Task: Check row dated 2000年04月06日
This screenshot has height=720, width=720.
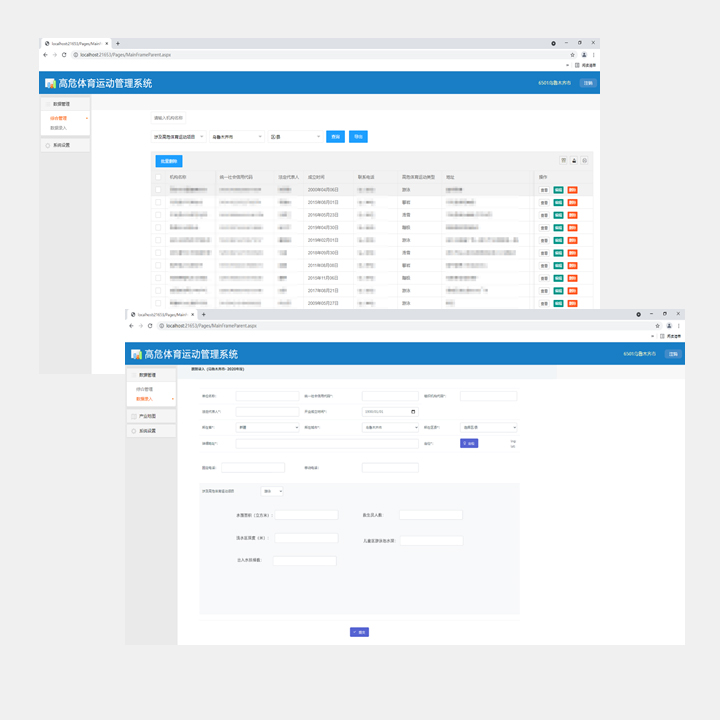Action: click(158, 190)
